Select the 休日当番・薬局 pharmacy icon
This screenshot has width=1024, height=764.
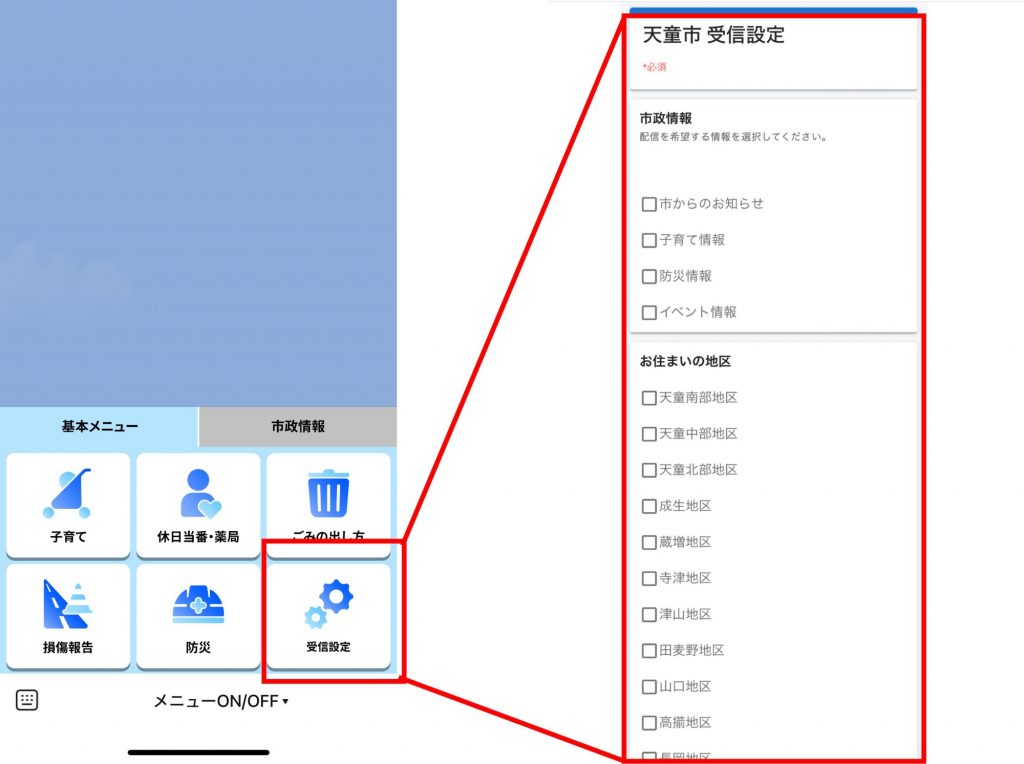(198, 505)
